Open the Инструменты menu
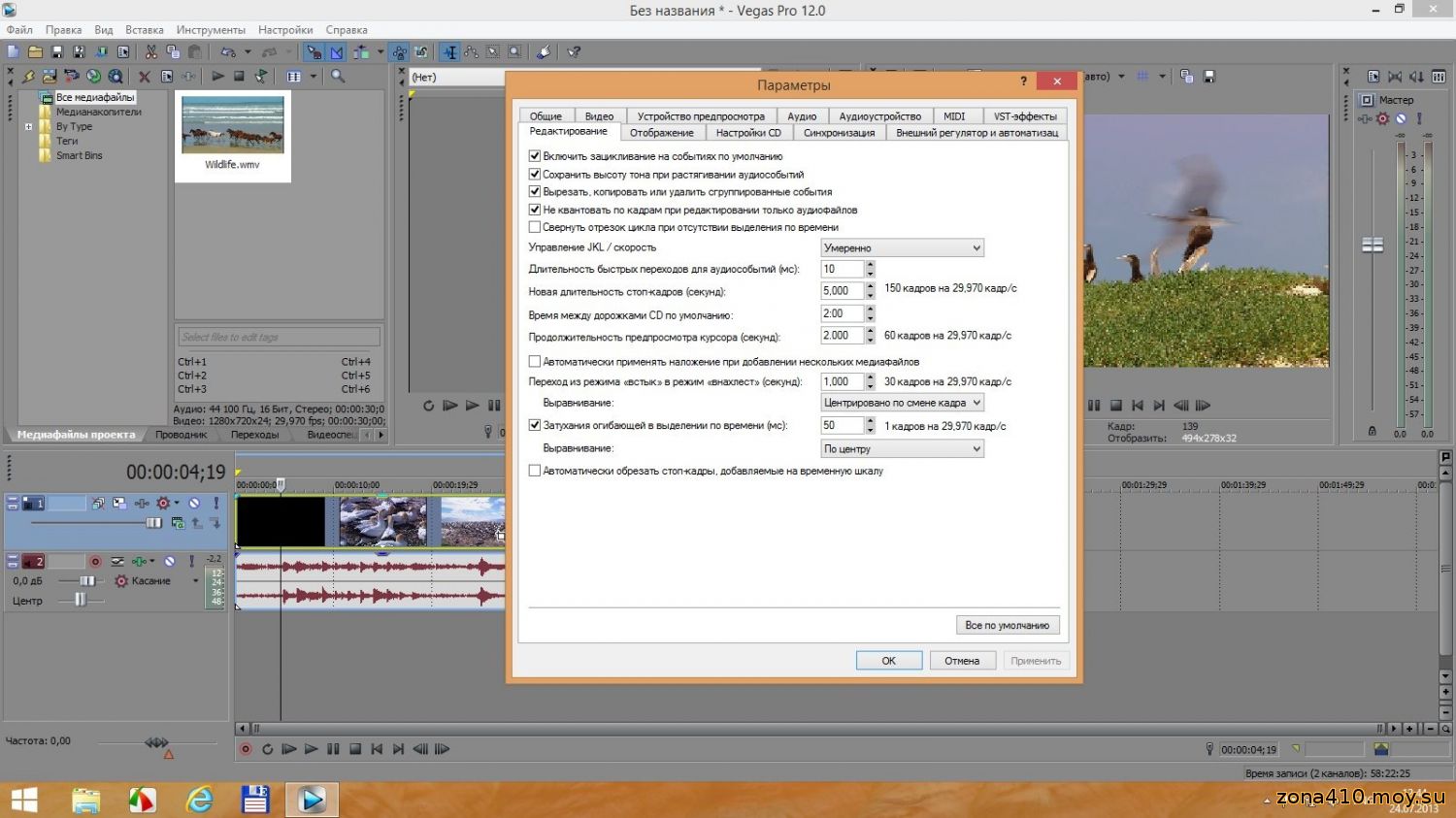The image size is (1456, 818). coord(211,30)
